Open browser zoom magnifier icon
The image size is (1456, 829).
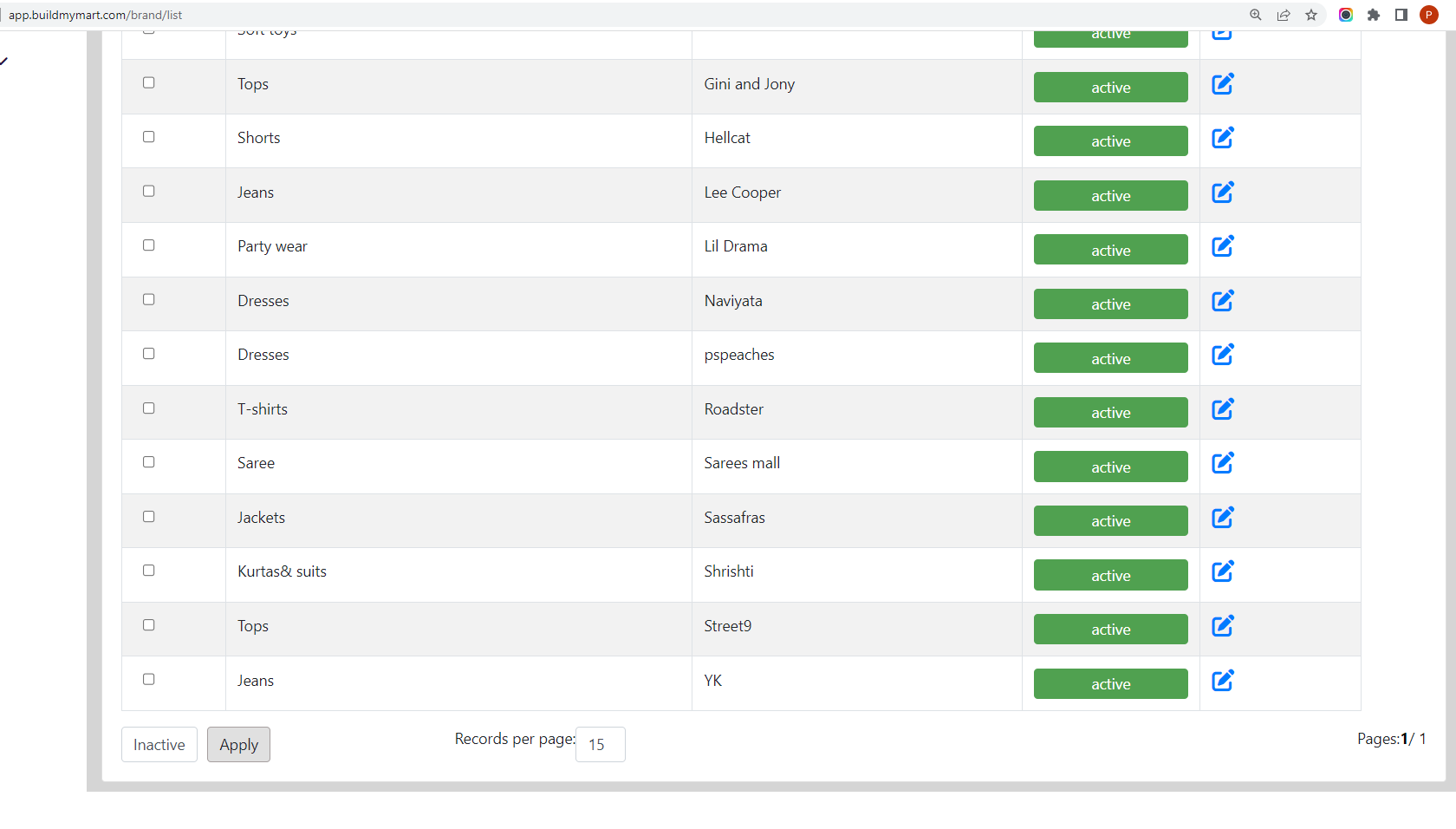point(1256,15)
